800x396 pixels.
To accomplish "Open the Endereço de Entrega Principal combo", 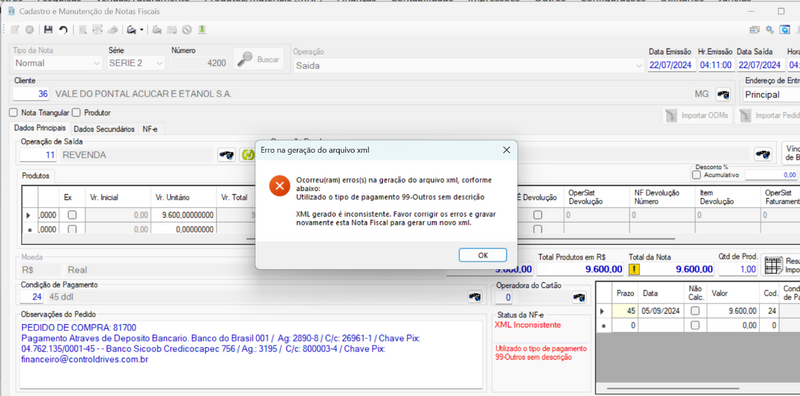I will (x=770, y=94).
